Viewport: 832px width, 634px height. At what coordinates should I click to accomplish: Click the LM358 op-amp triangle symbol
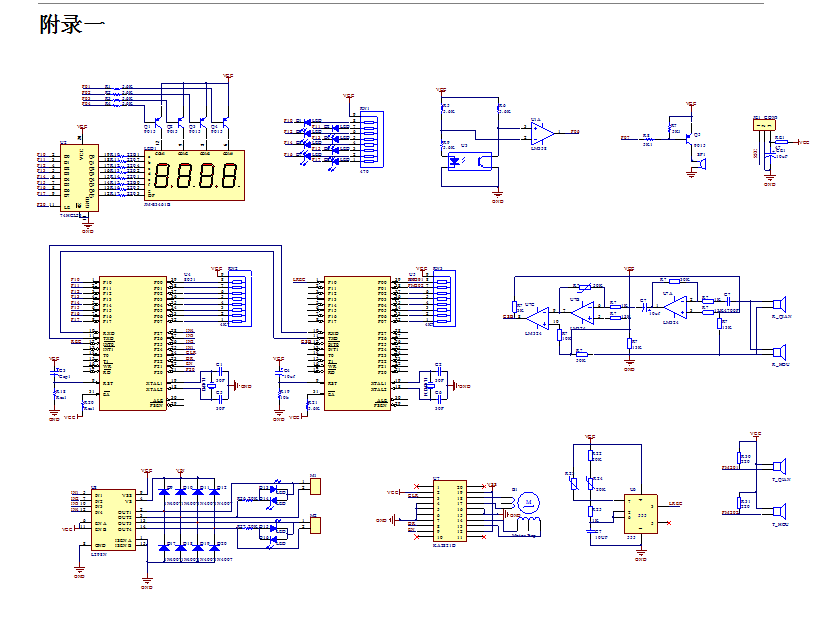point(541,130)
